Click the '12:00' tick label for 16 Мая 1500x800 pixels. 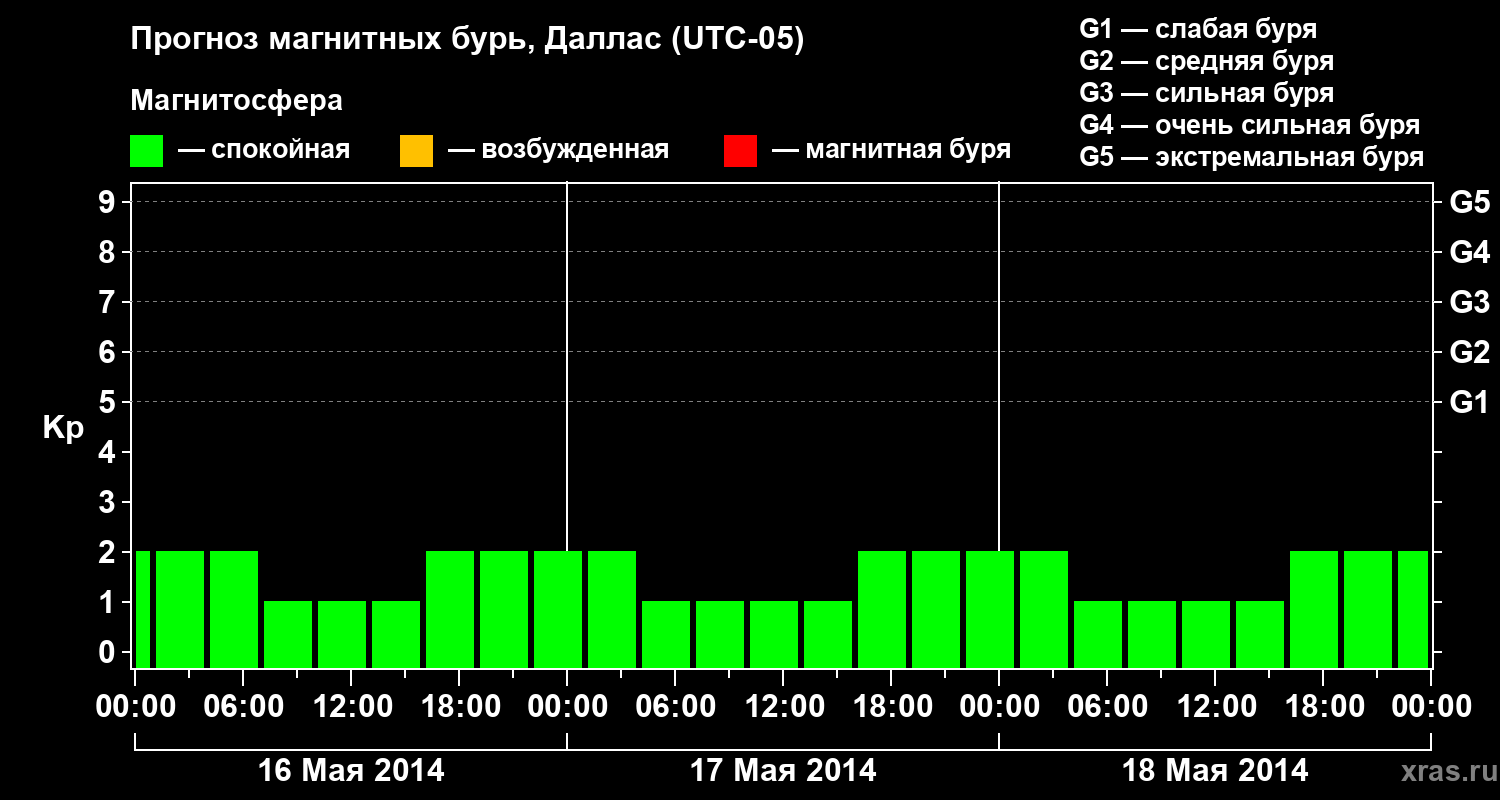(351, 706)
